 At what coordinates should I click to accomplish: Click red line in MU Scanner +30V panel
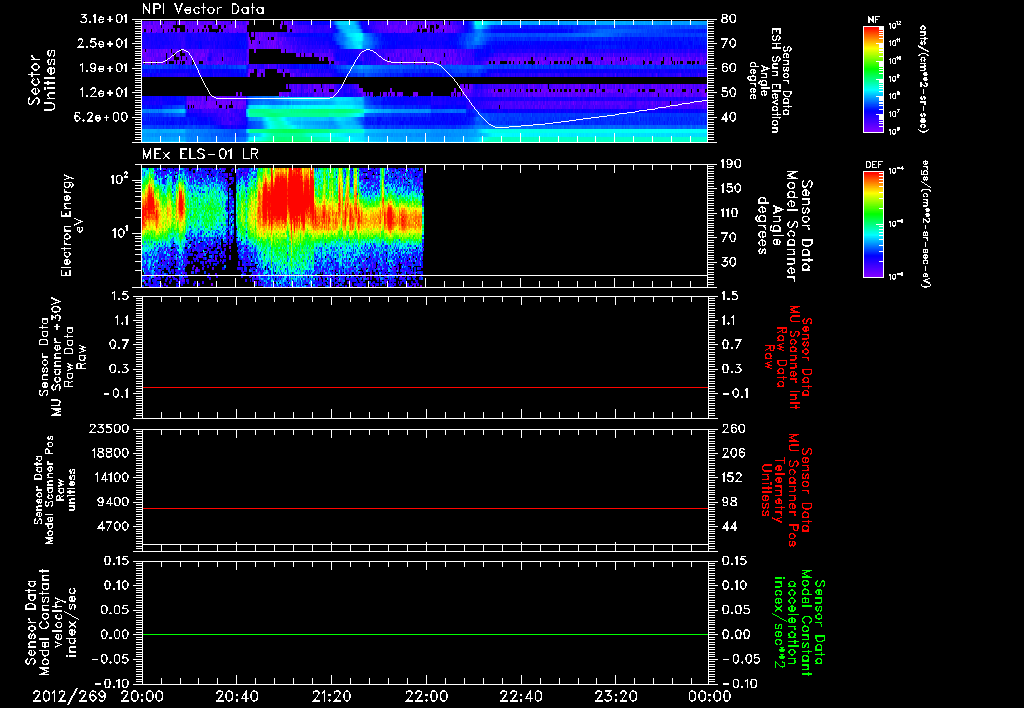[424, 387]
